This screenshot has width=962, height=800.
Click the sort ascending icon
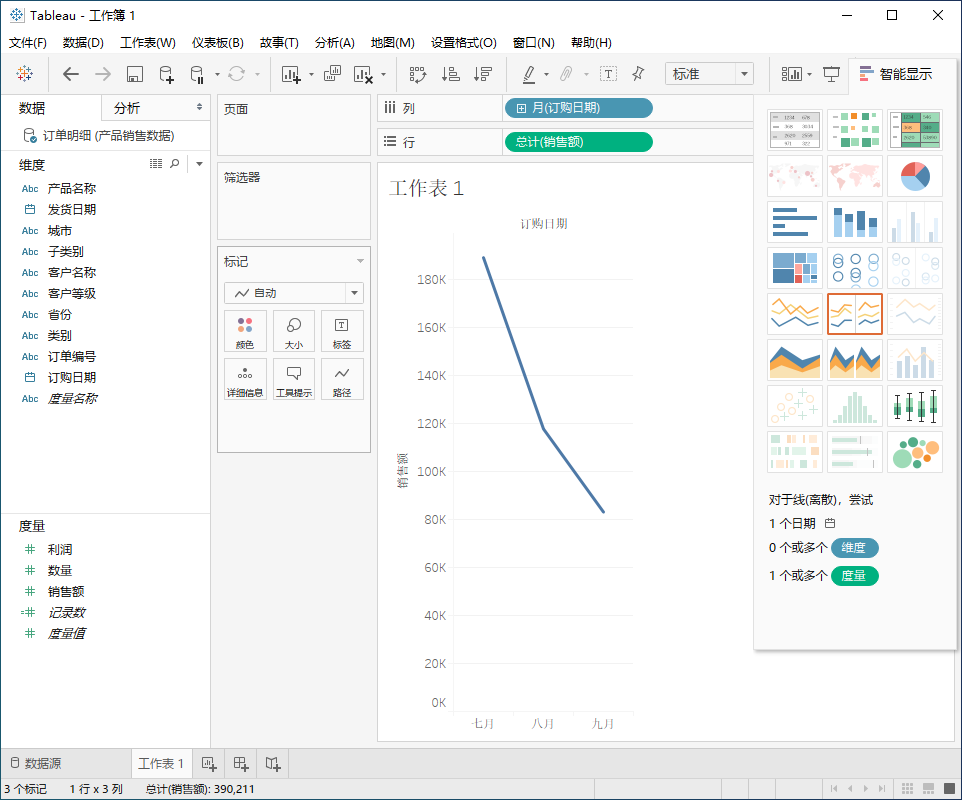[x=450, y=74]
